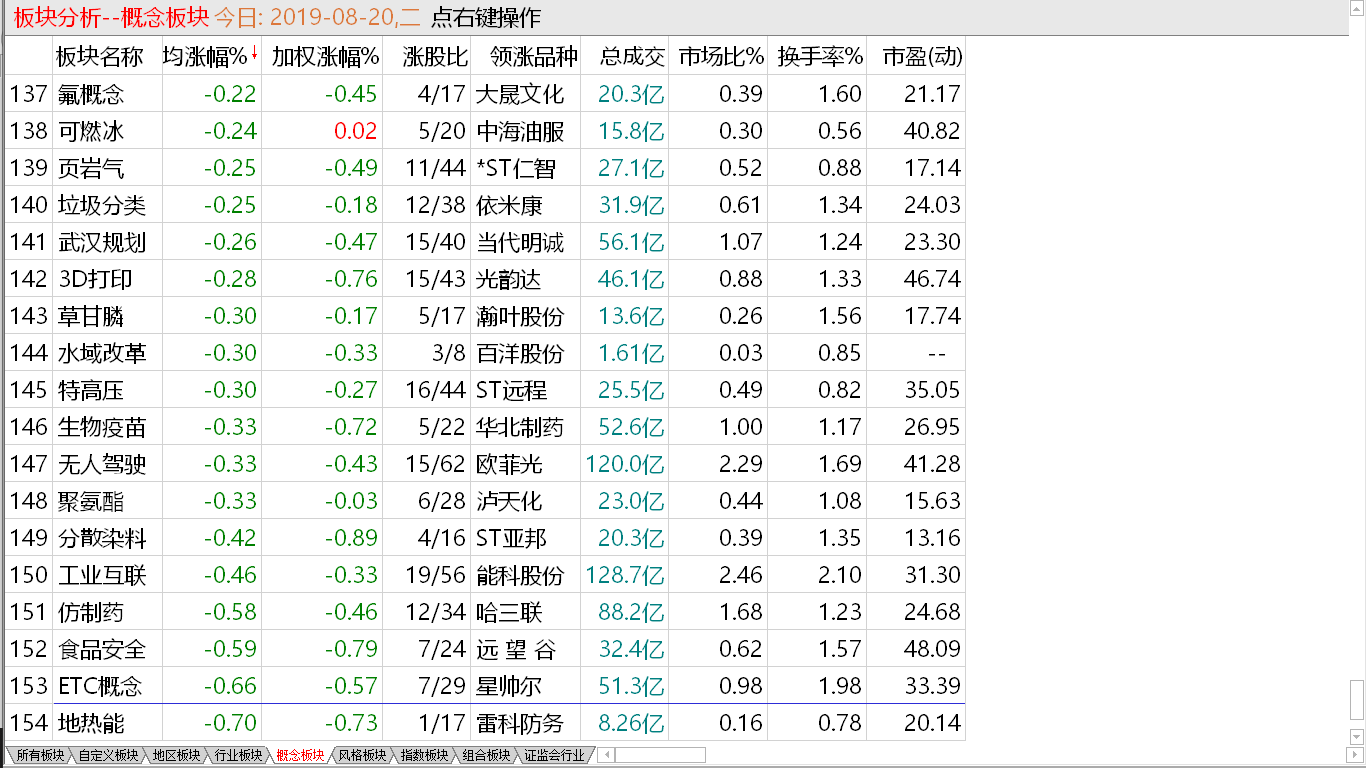
Task: Select the 氟概念 row
Action: pos(485,94)
